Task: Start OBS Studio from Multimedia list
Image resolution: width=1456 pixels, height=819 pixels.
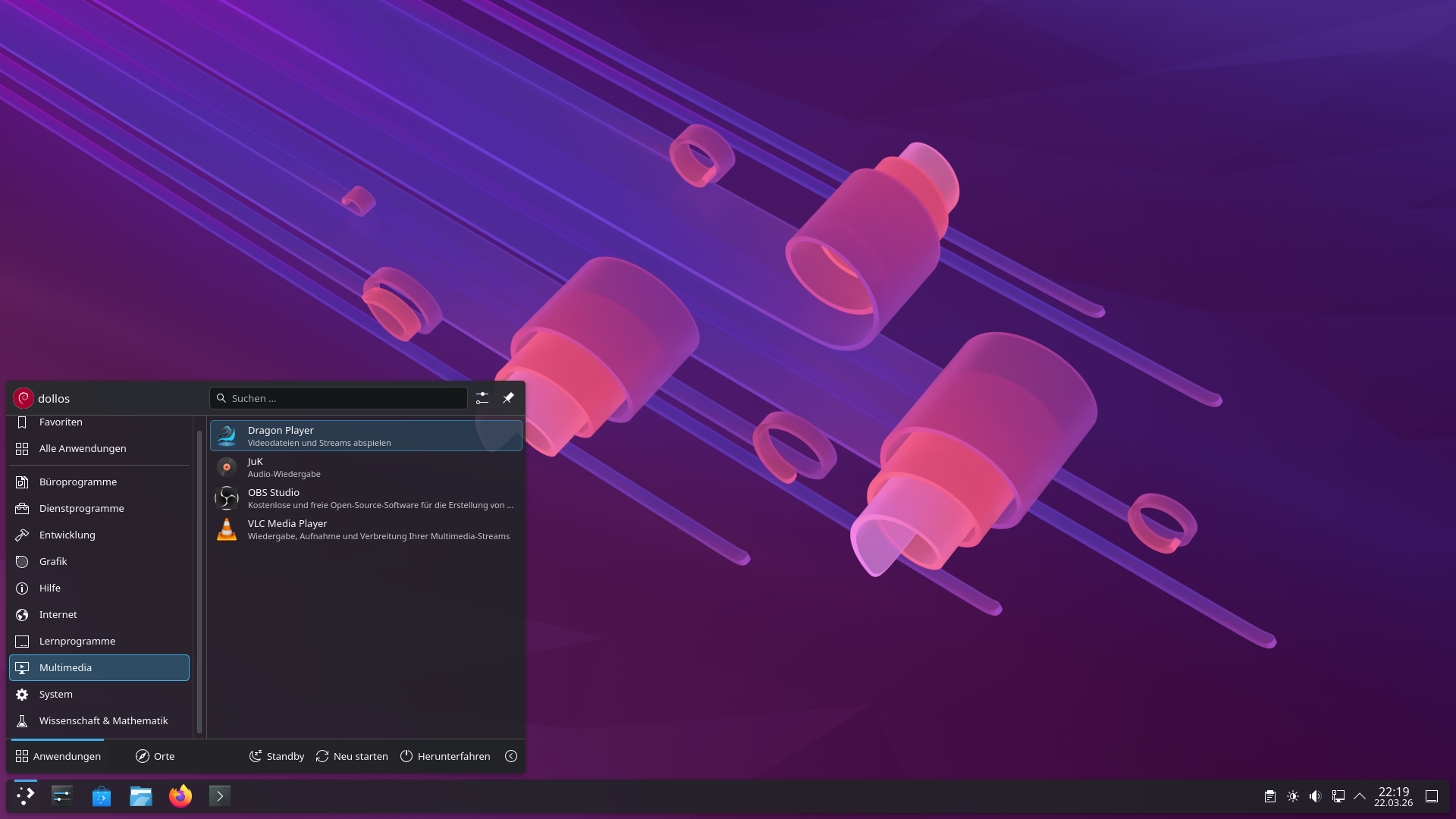Action: tap(366, 498)
